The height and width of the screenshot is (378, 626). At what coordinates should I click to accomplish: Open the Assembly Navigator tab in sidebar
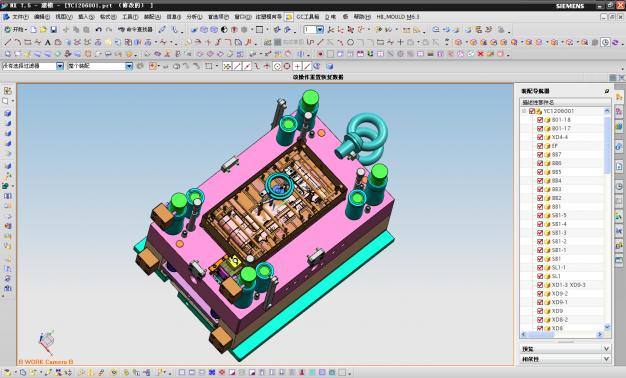click(619, 97)
